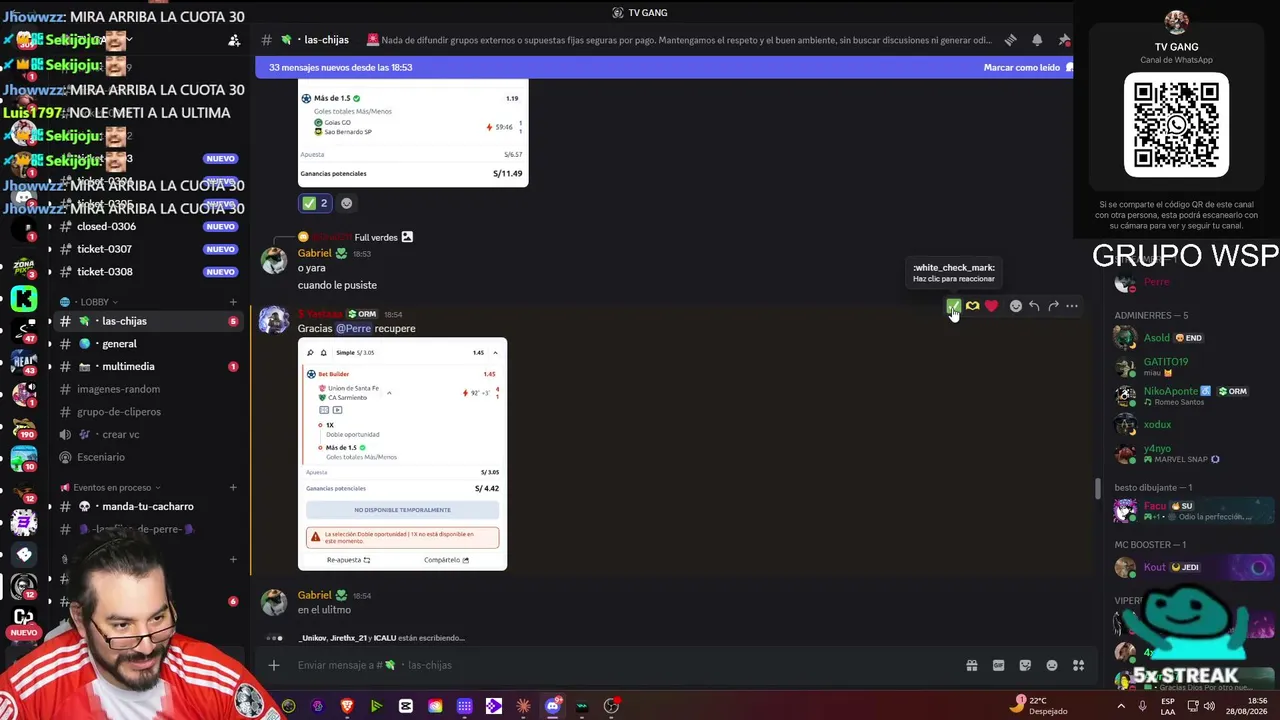Select the las-chijas channel in sidebar

click(150, 321)
